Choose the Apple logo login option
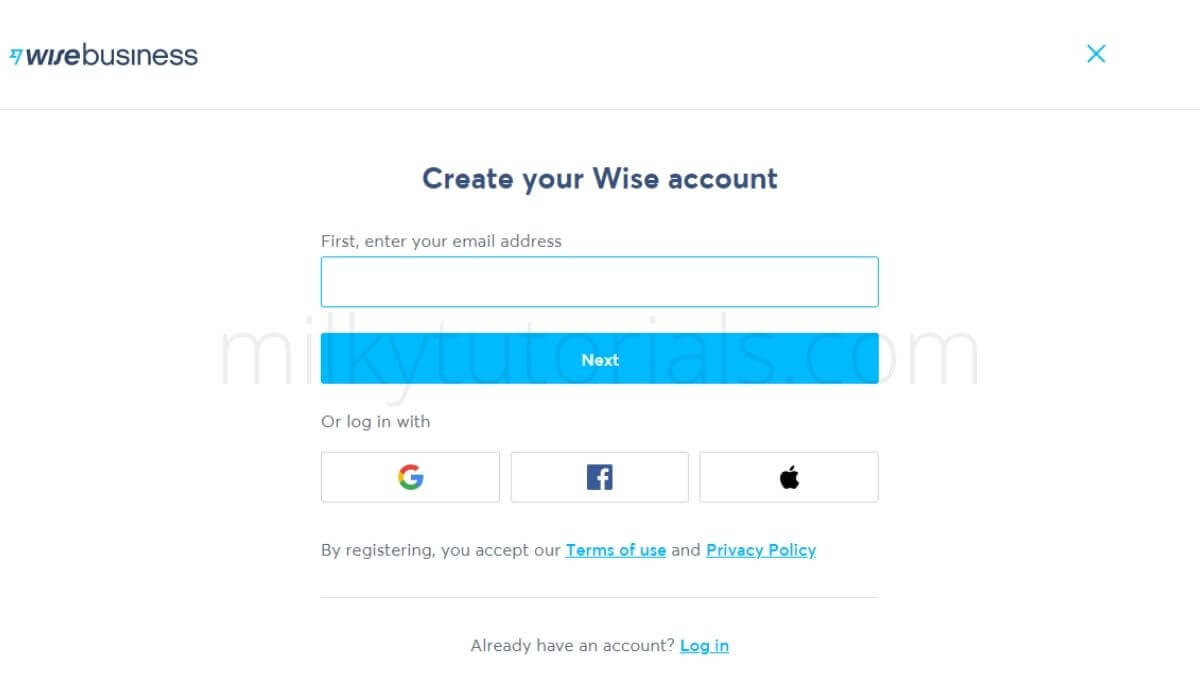The width and height of the screenshot is (1200, 700). (789, 477)
